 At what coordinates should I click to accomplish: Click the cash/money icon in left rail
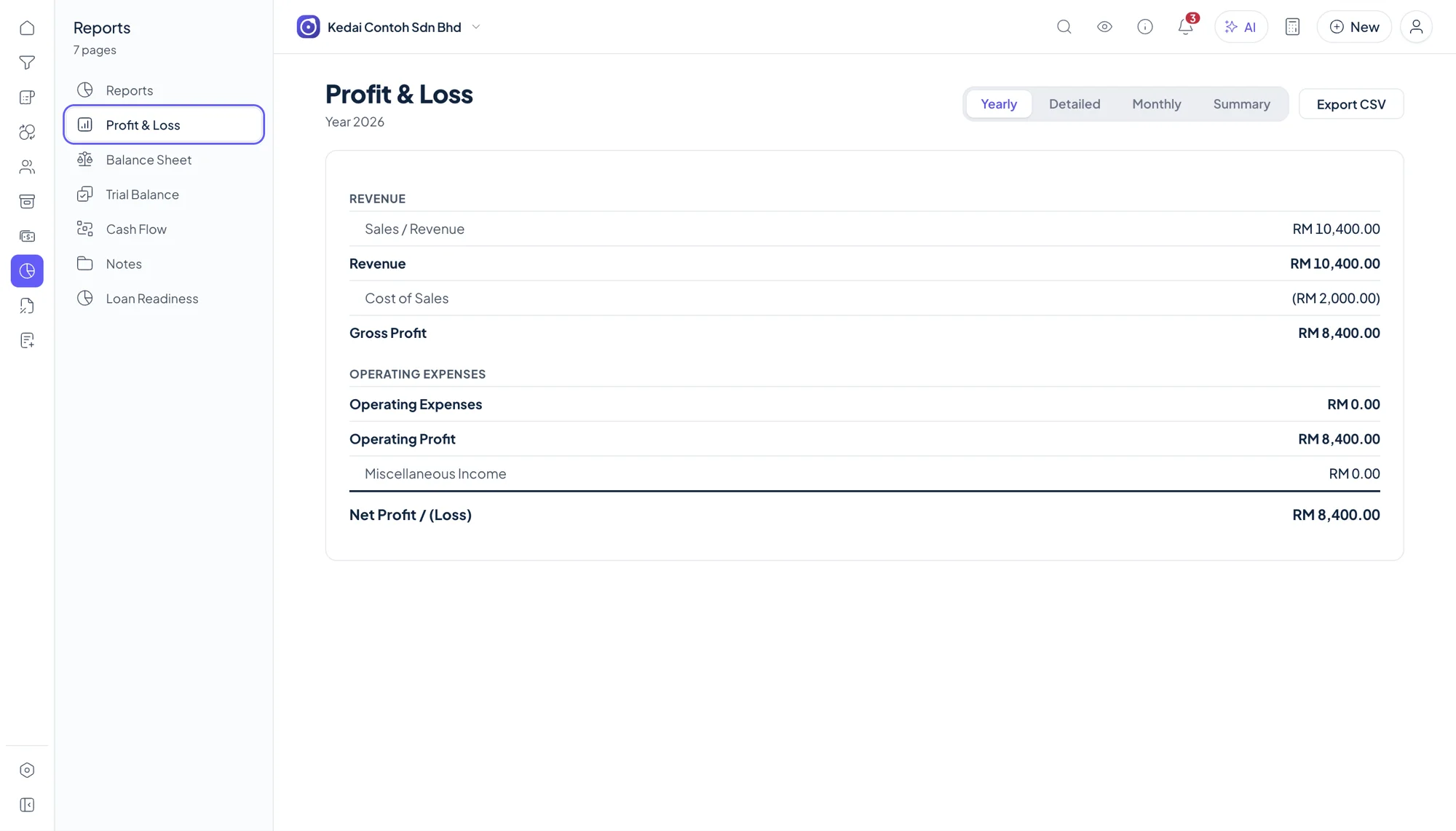(x=27, y=236)
